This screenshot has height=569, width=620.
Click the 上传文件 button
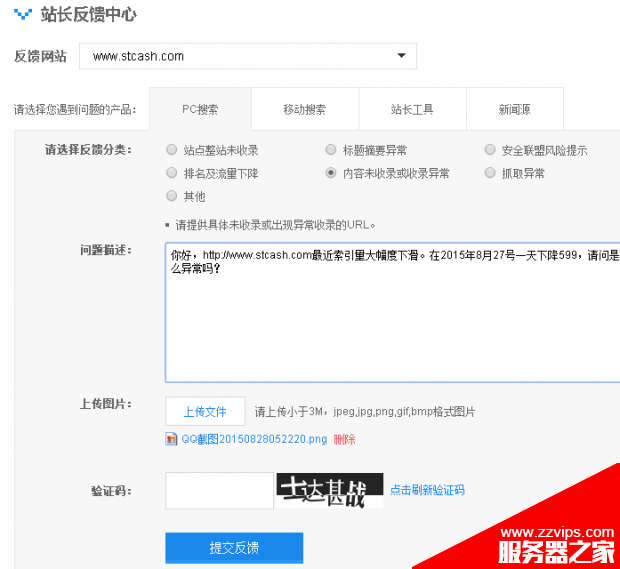205,411
